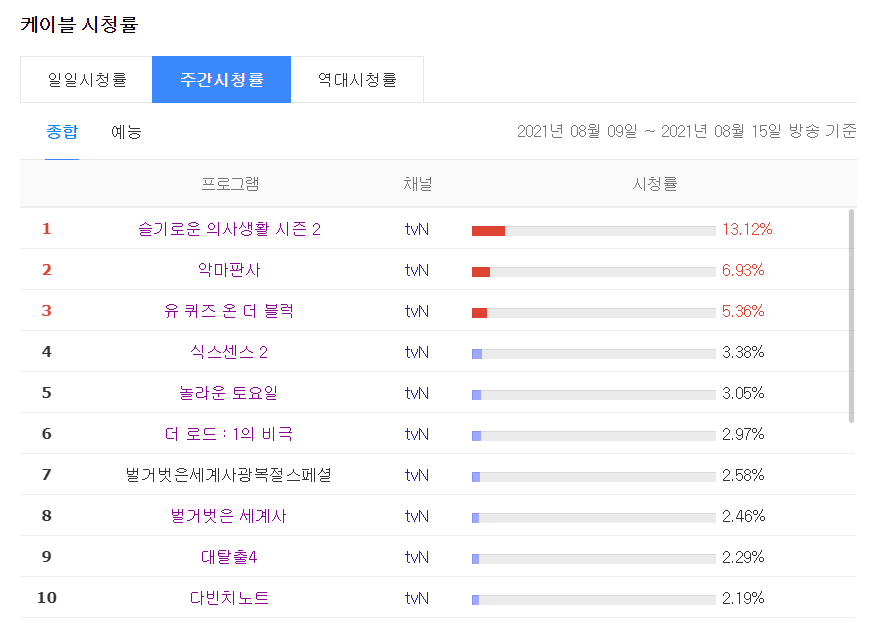Image resolution: width=883 pixels, height=623 pixels.
Task: Open the 벌거벗은 세계사 program link
Action: (229, 516)
